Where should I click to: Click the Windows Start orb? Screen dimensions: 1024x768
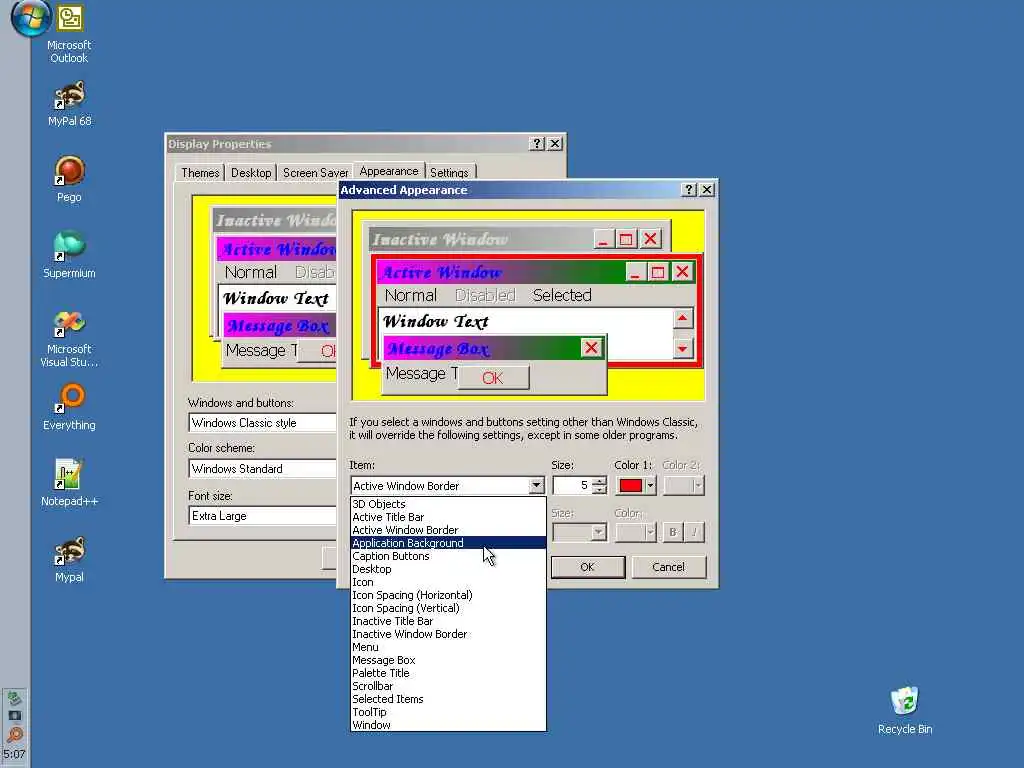pyautogui.click(x=30, y=18)
